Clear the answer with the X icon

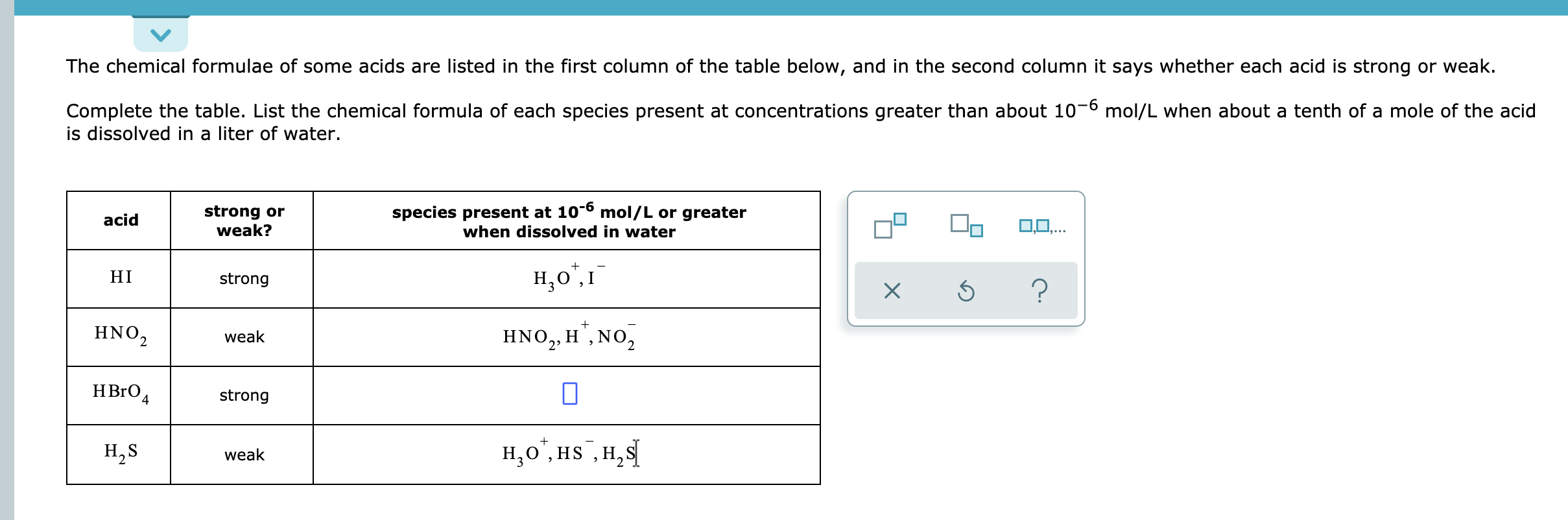892,291
